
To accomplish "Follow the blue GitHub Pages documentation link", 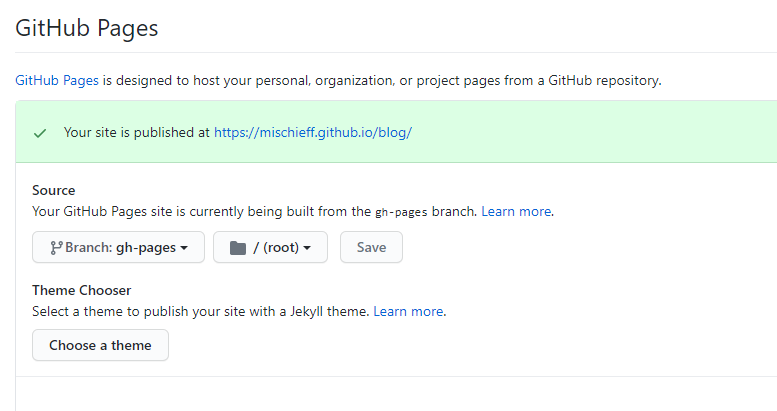I will coord(57,81).
